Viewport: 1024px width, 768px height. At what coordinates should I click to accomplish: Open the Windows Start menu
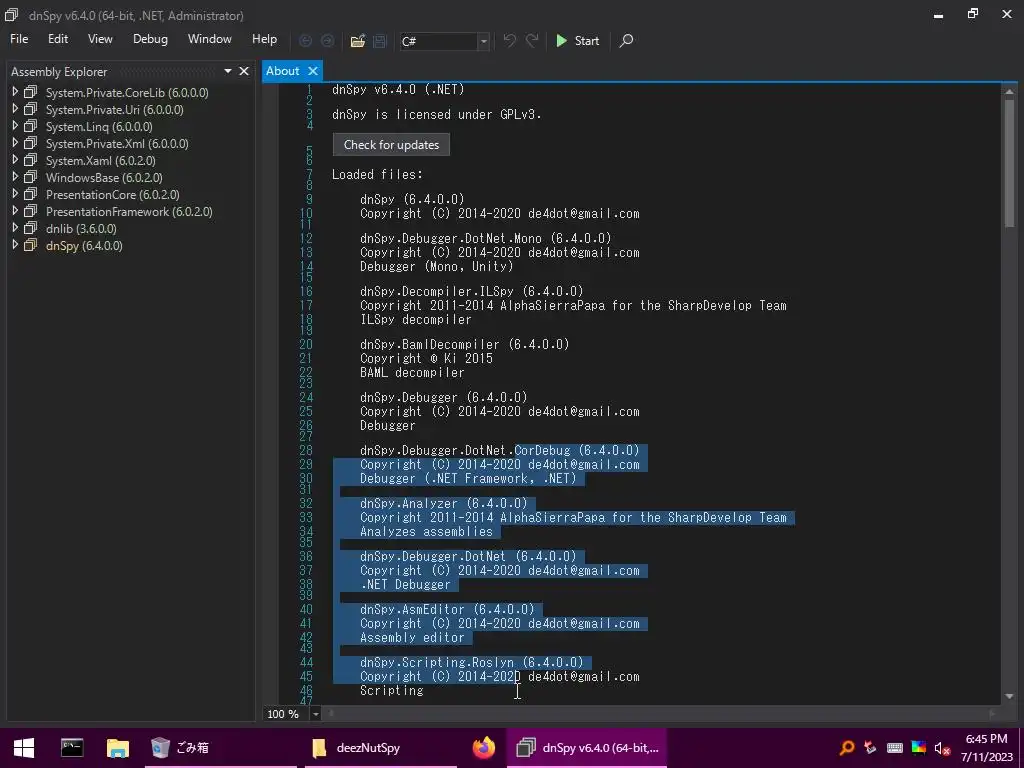pyautogui.click(x=24, y=748)
